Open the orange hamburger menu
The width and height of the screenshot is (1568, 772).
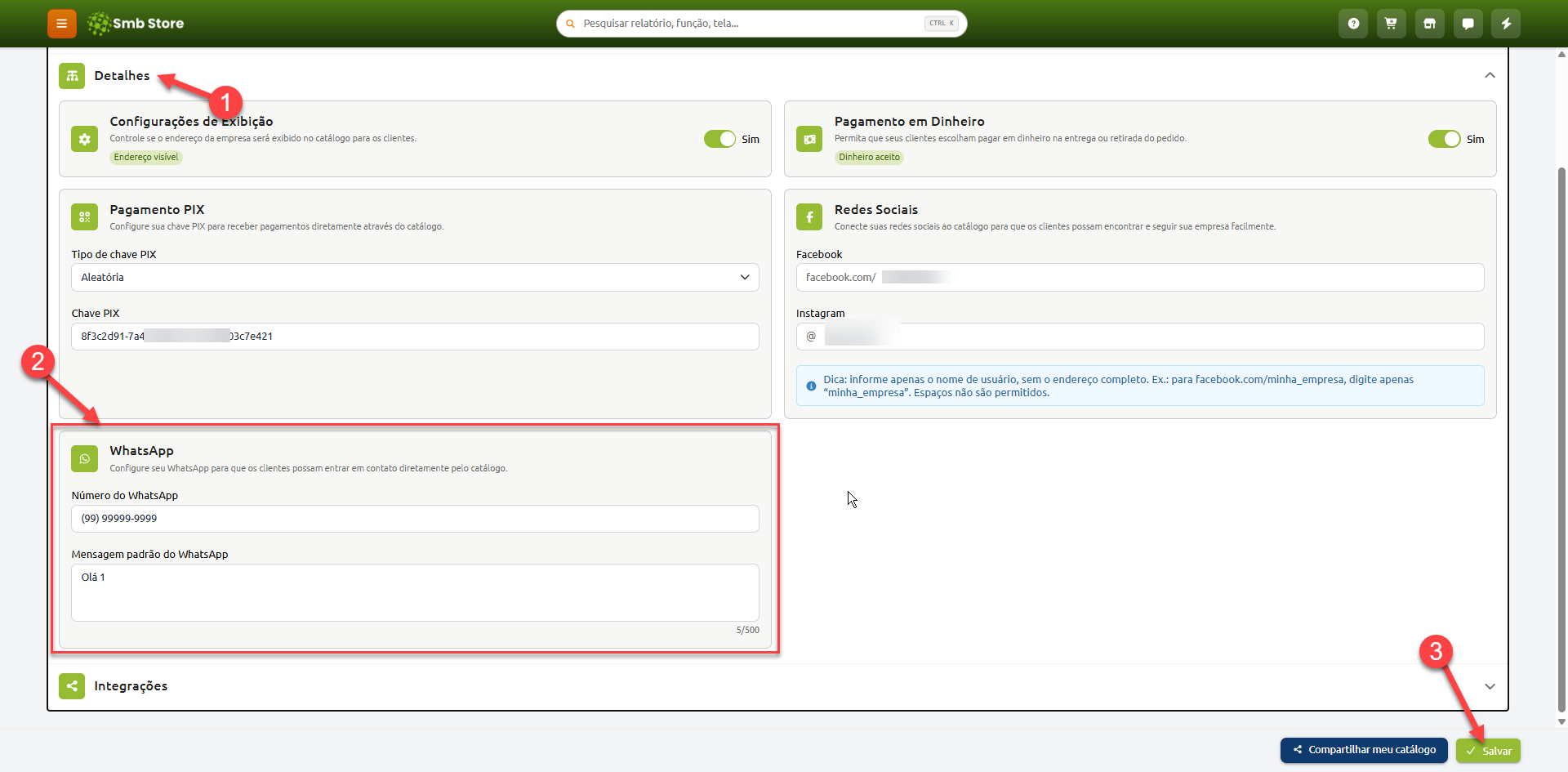click(x=61, y=24)
